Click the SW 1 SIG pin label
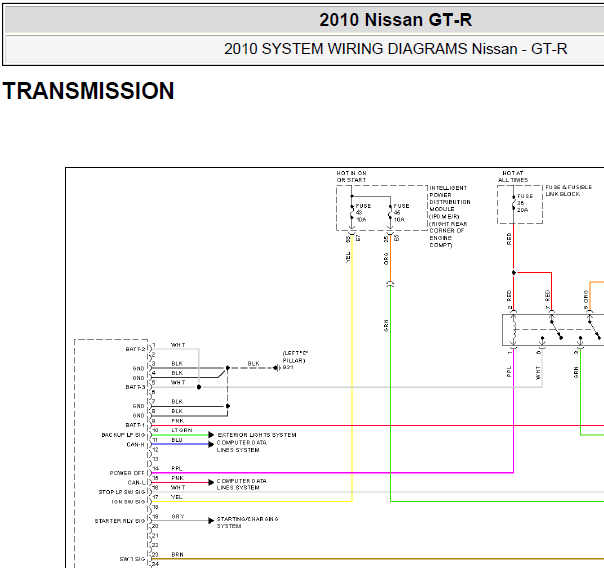The image size is (604, 568). coord(133,559)
